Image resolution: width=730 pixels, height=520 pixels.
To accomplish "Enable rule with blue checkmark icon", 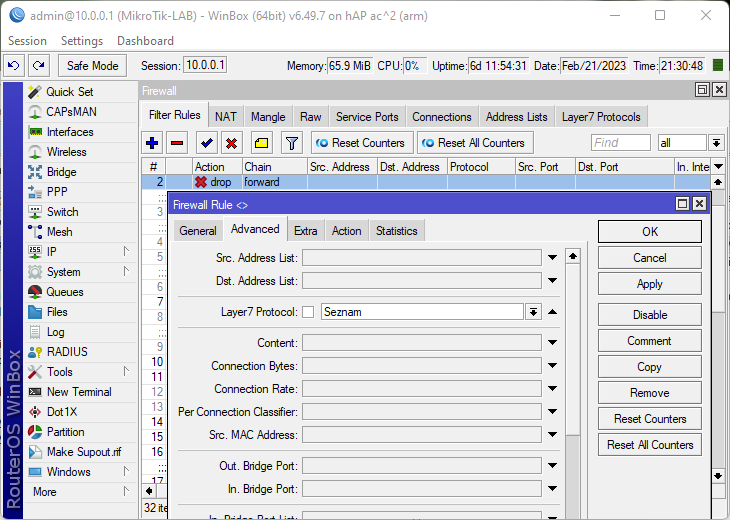I will (207, 143).
